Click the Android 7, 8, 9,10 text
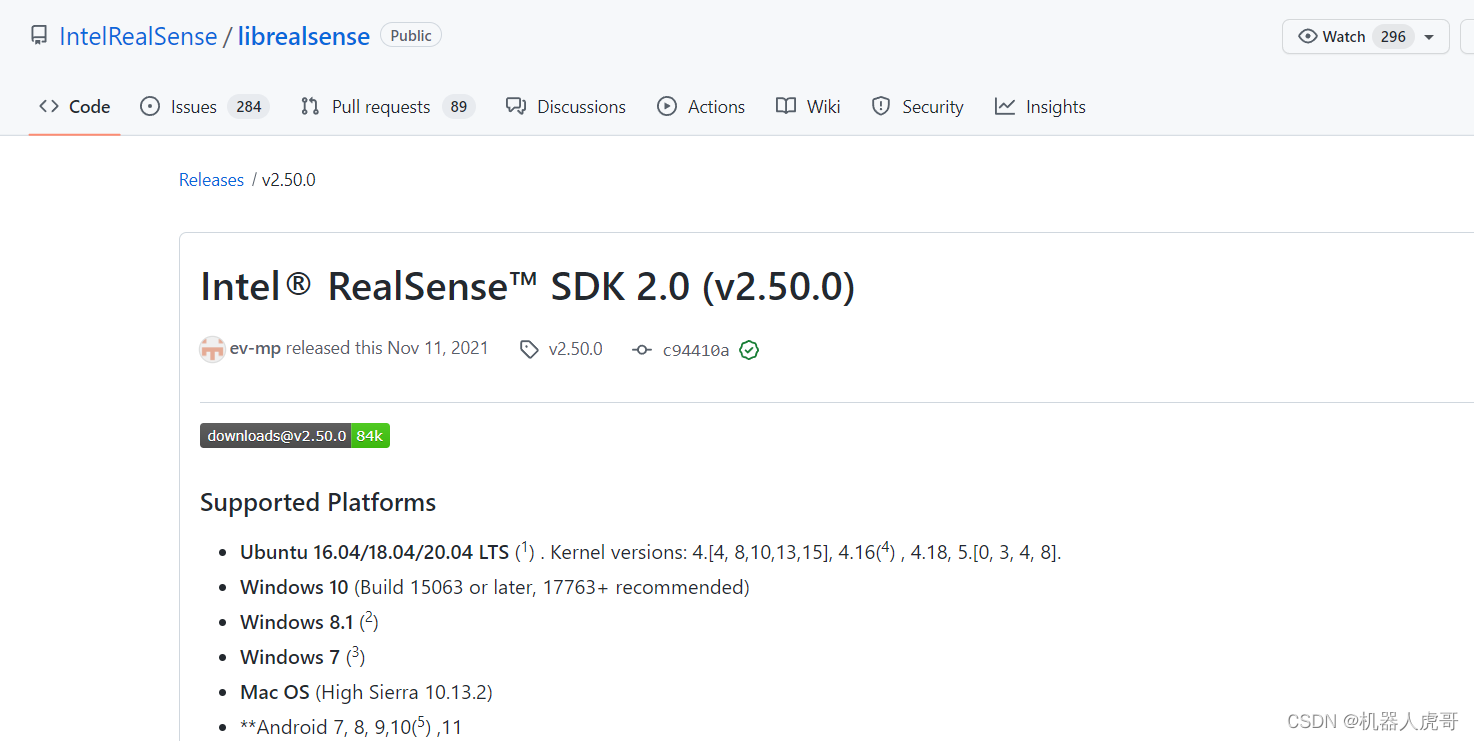This screenshot has width=1474, height=741. [x=326, y=727]
